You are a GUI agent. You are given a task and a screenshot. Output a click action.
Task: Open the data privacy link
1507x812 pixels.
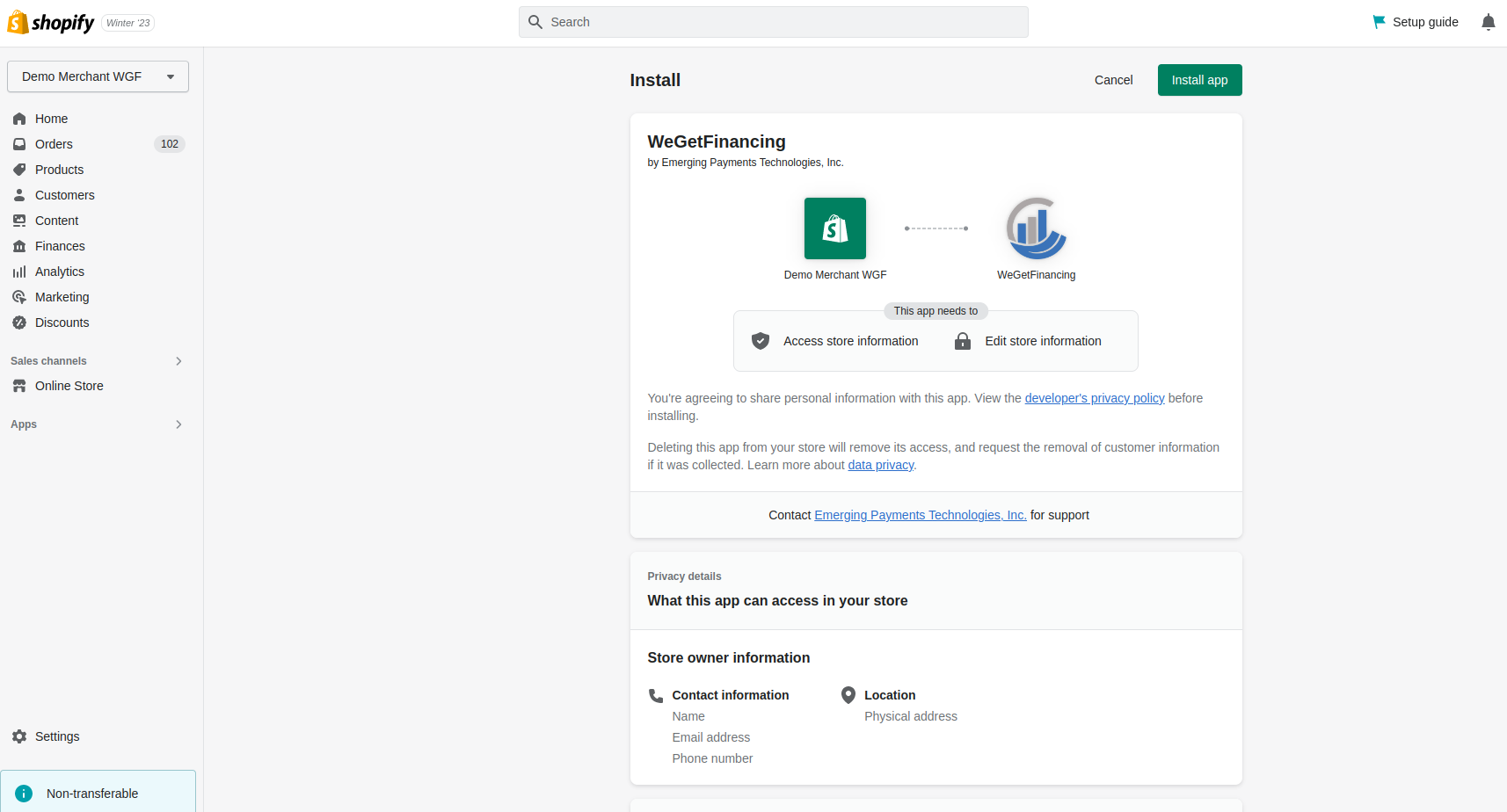(x=881, y=465)
